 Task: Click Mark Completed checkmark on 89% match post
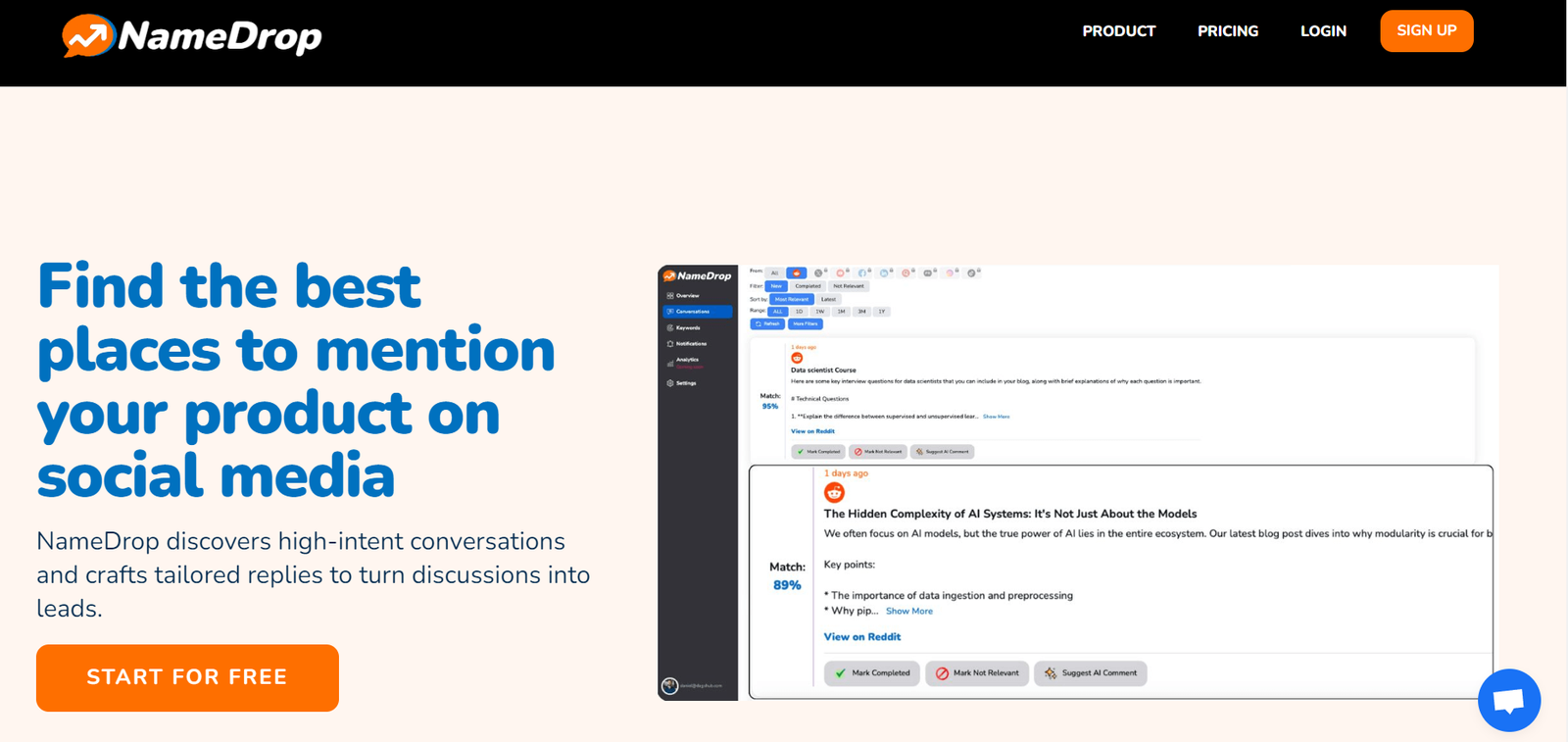coord(872,673)
